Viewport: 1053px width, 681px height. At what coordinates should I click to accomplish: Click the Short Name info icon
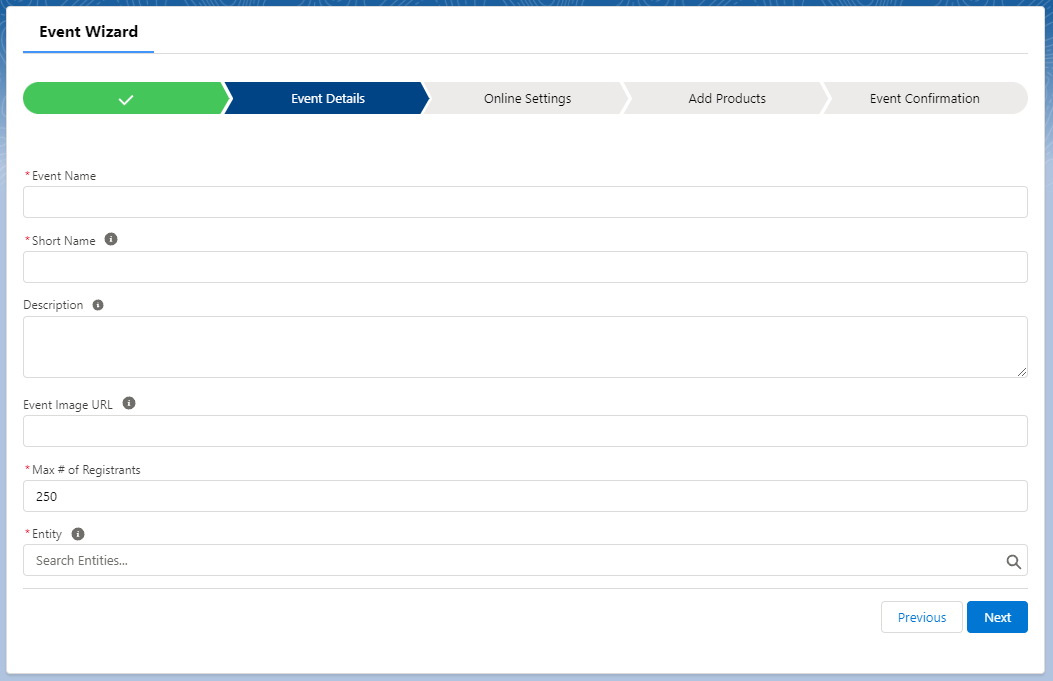(x=111, y=240)
